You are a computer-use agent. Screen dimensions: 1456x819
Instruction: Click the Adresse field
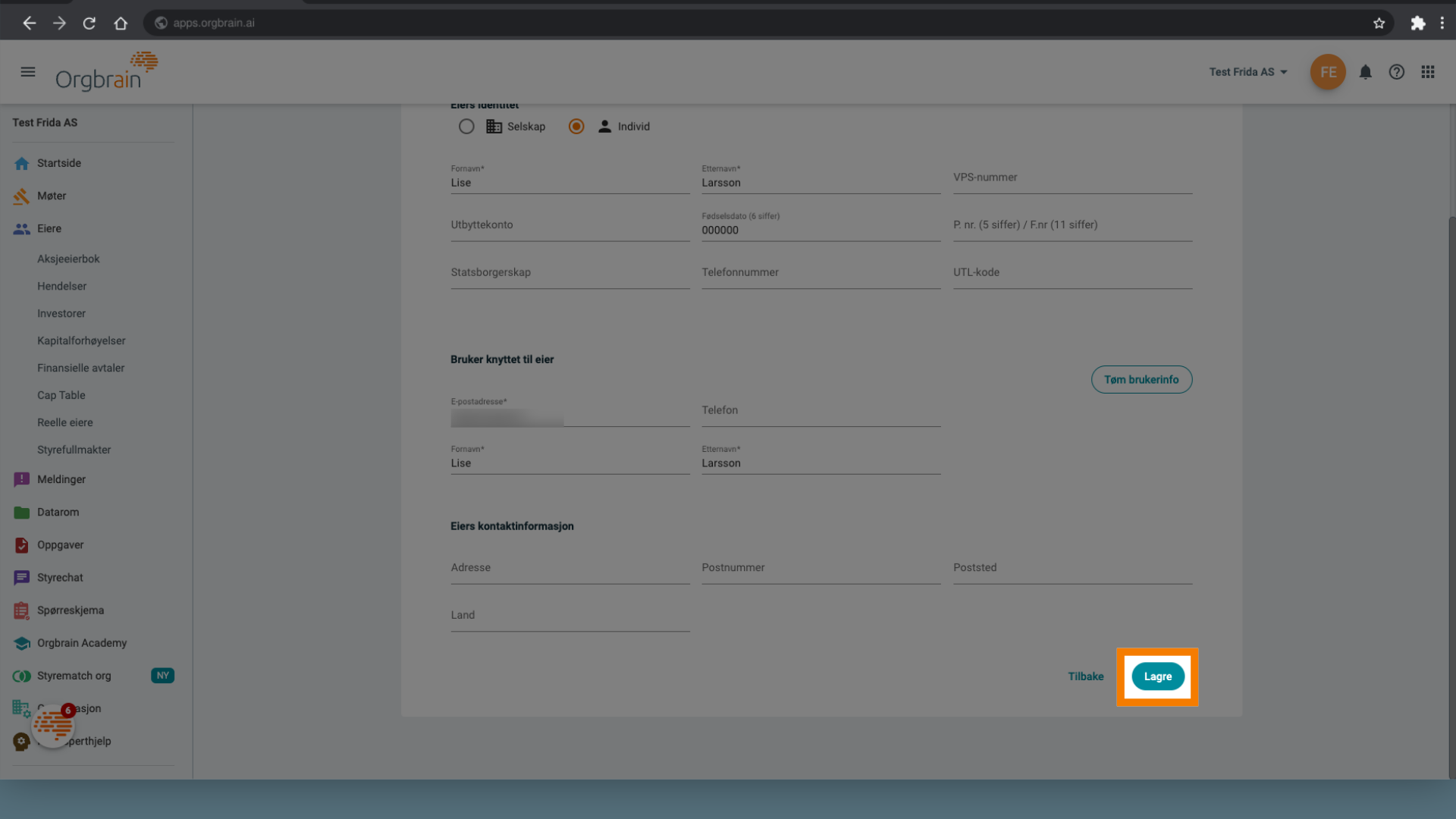pos(570,569)
